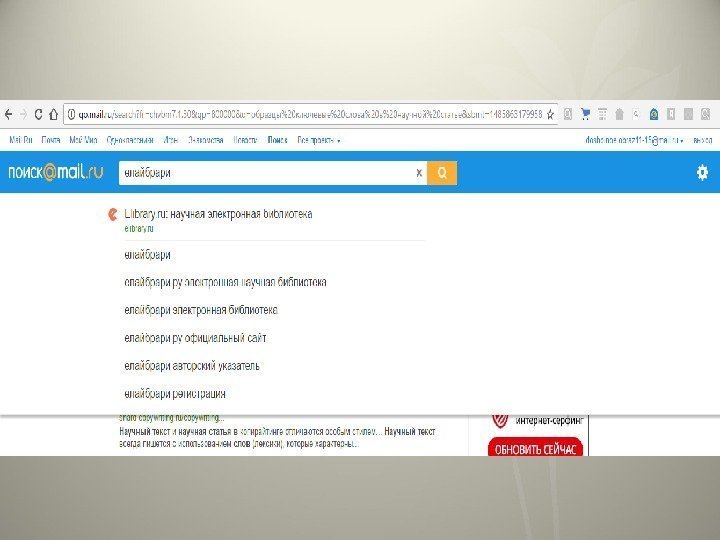Go back with the browser back arrow
The image size is (720, 540).
[8, 114]
